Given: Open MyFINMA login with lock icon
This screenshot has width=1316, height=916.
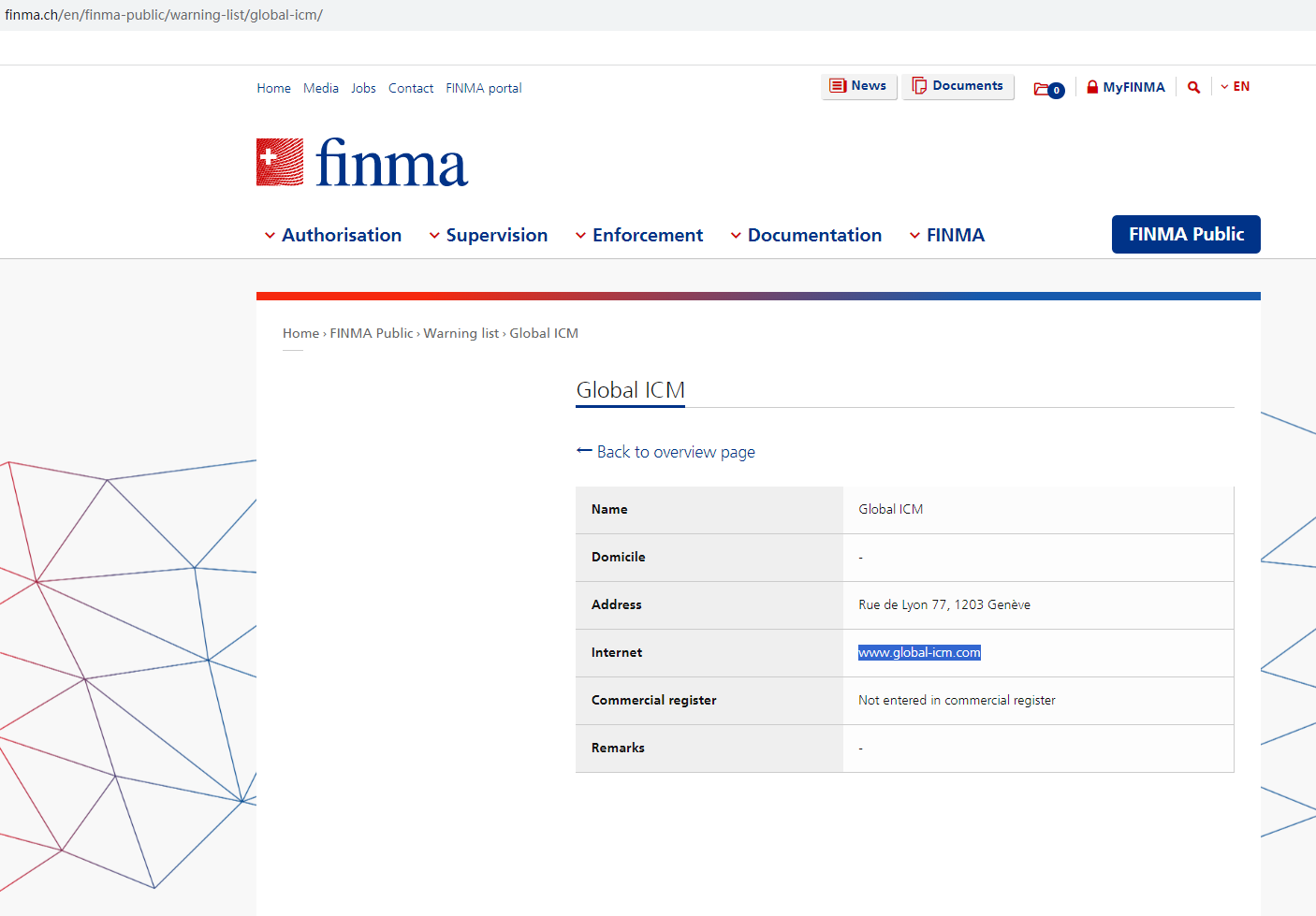Looking at the screenshot, I should pyautogui.click(x=1125, y=87).
